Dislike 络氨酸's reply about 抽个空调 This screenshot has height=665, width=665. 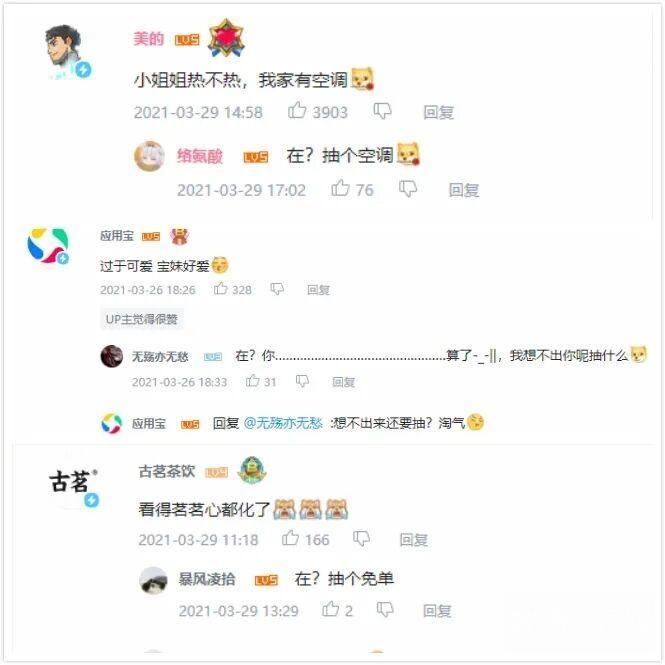tap(408, 189)
